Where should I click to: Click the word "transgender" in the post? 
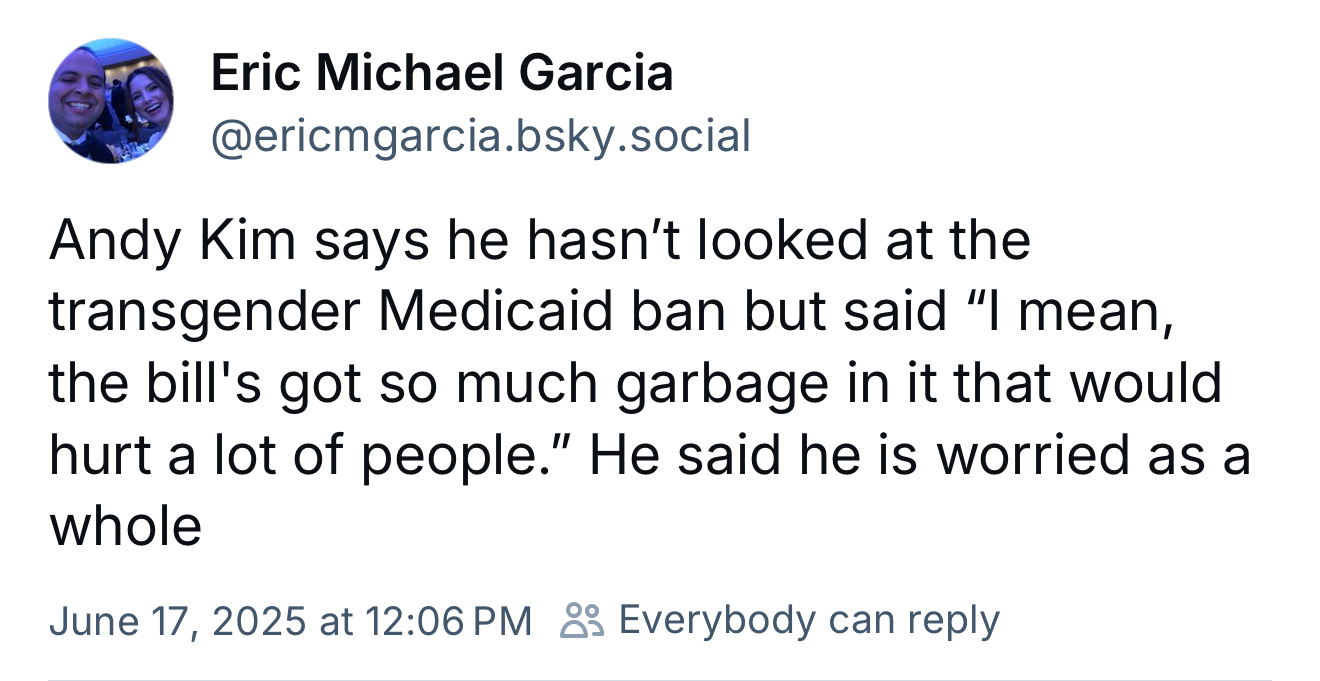tap(204, 313)
